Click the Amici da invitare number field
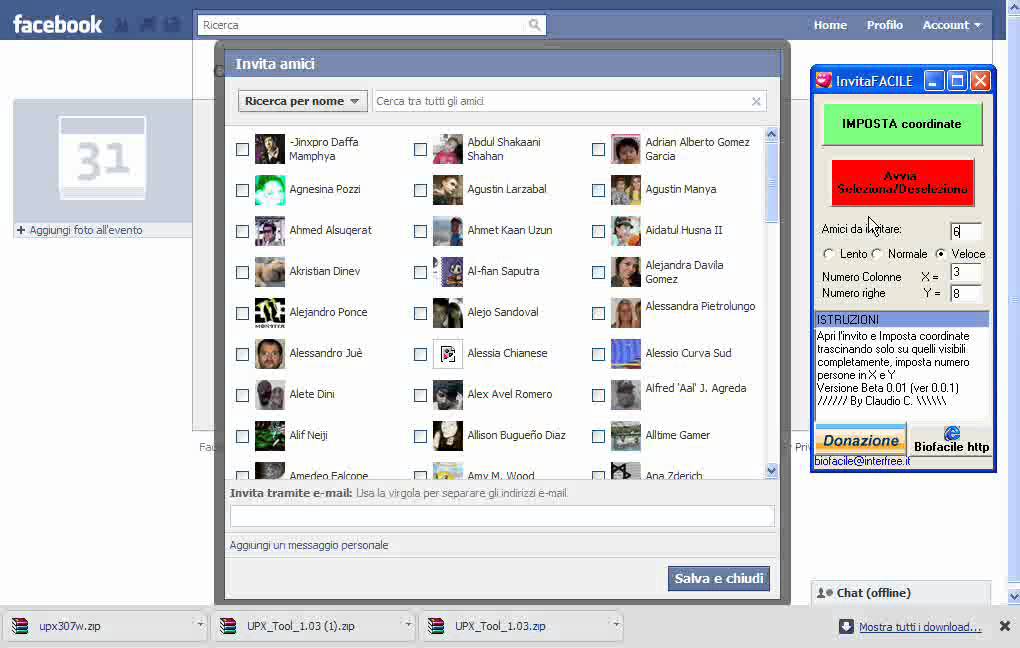The width and height of the screenshot is (1020, 648). 965,231
